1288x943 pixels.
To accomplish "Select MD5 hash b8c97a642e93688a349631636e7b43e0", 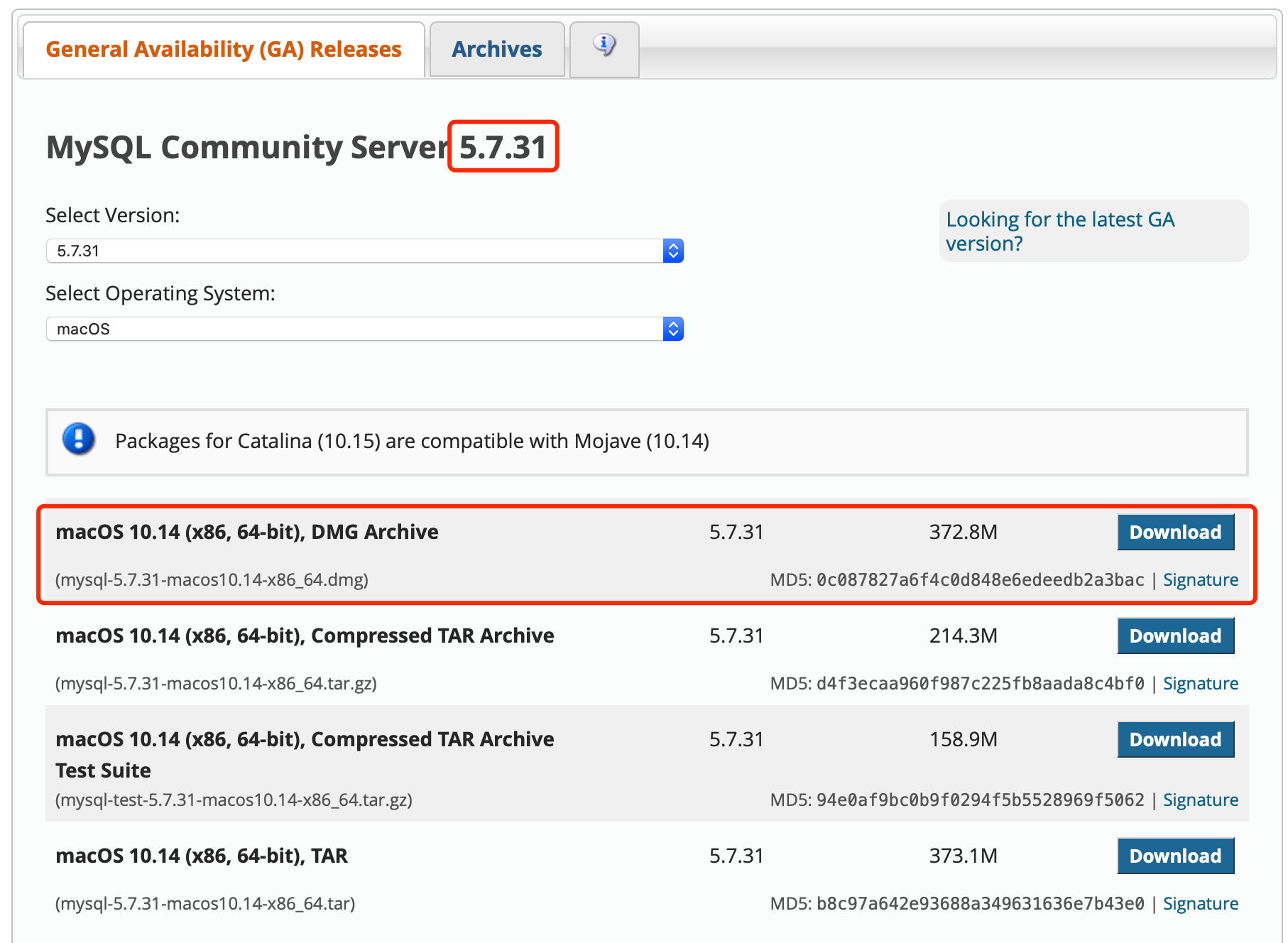I will 981,903.
